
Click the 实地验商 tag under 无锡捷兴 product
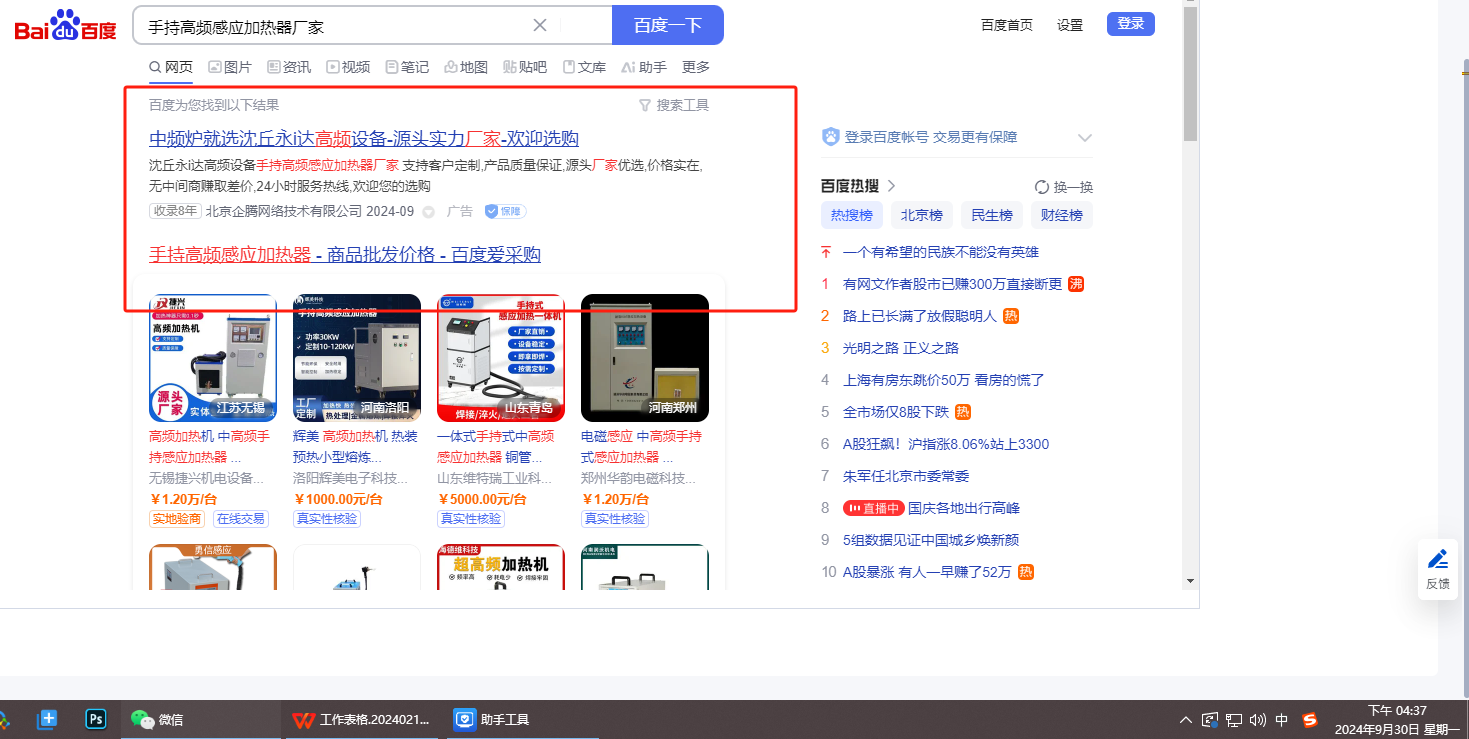pyautogui.click(x=177, y=519)
